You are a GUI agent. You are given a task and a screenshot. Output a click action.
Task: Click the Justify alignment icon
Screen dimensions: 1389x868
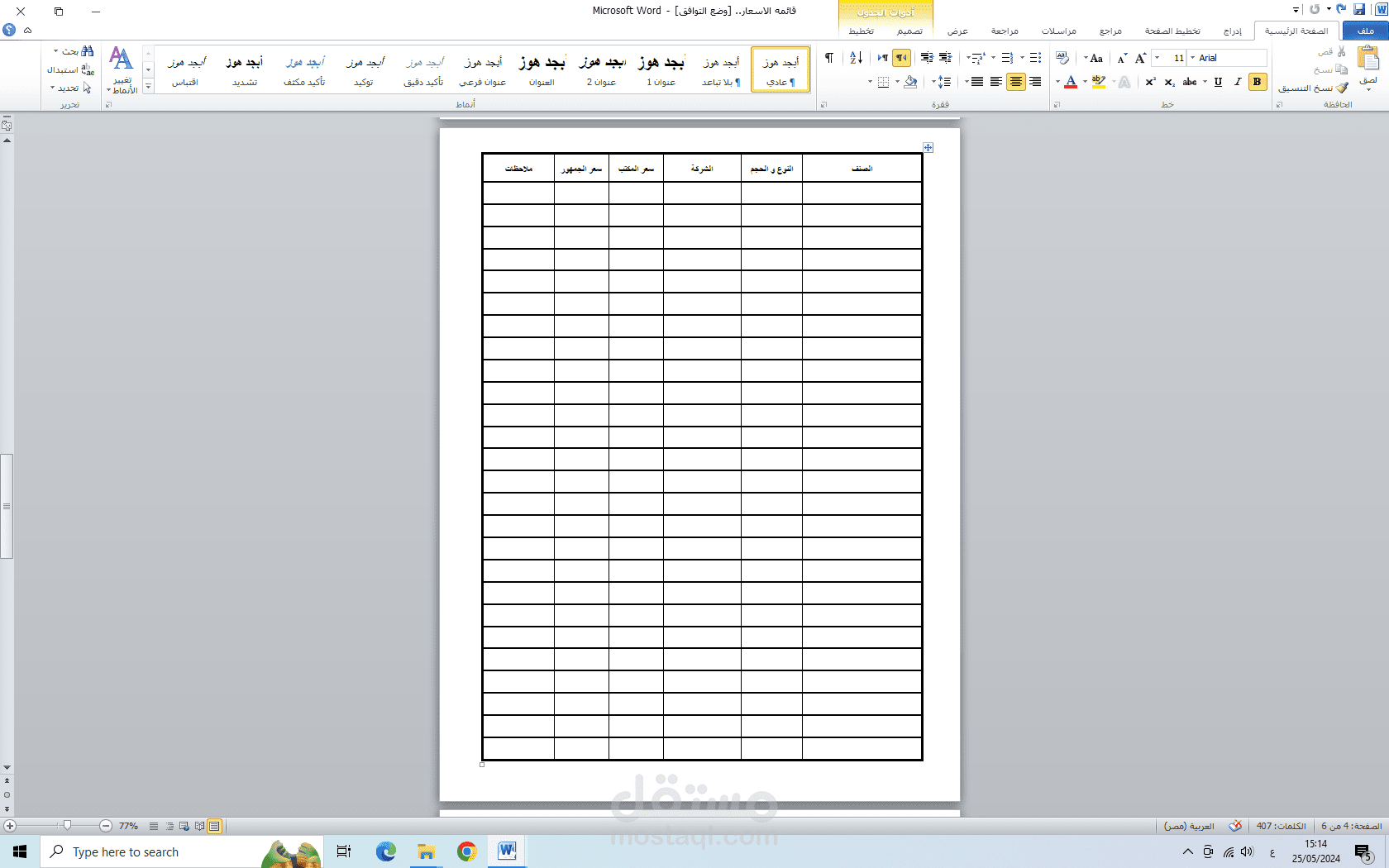point(977,82)
